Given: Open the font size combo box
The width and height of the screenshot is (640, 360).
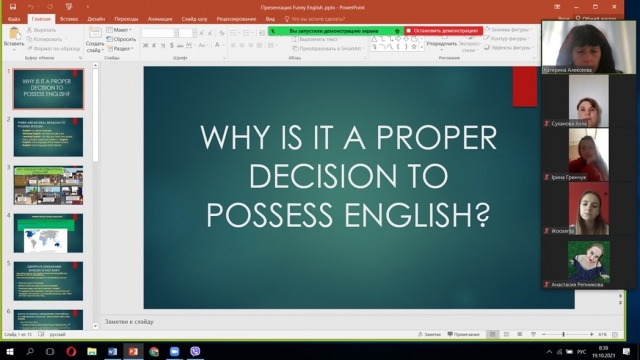Looking at the screenshot, I should click(187, 33).
